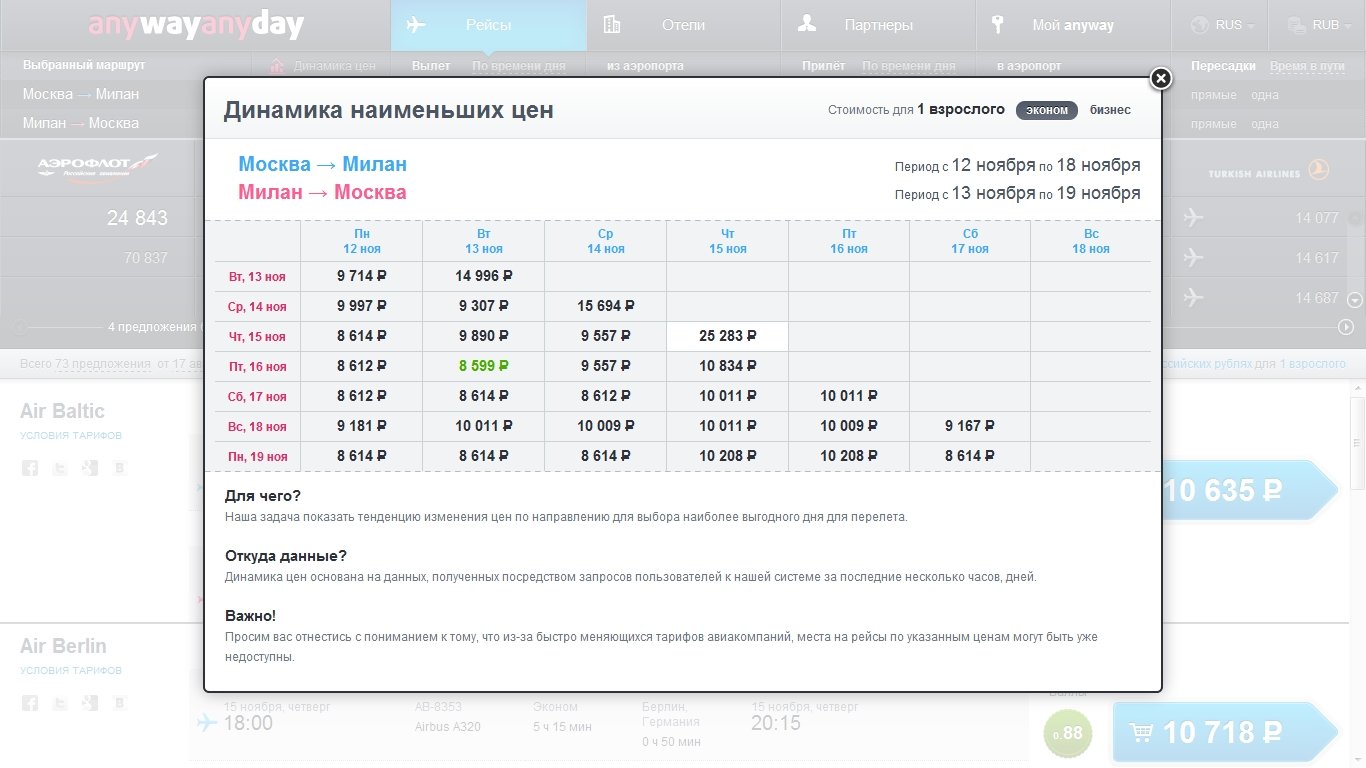The image size is (1366, 768).
Task: Click the Facebook icon under Air Baltic
Action: coord(30,467)
